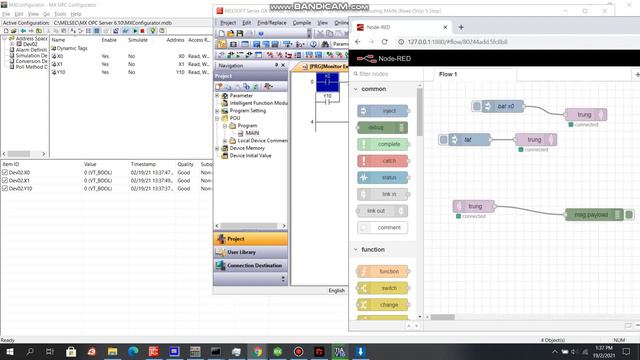Open File menu in MX OPC Configurator

(6, 14)
